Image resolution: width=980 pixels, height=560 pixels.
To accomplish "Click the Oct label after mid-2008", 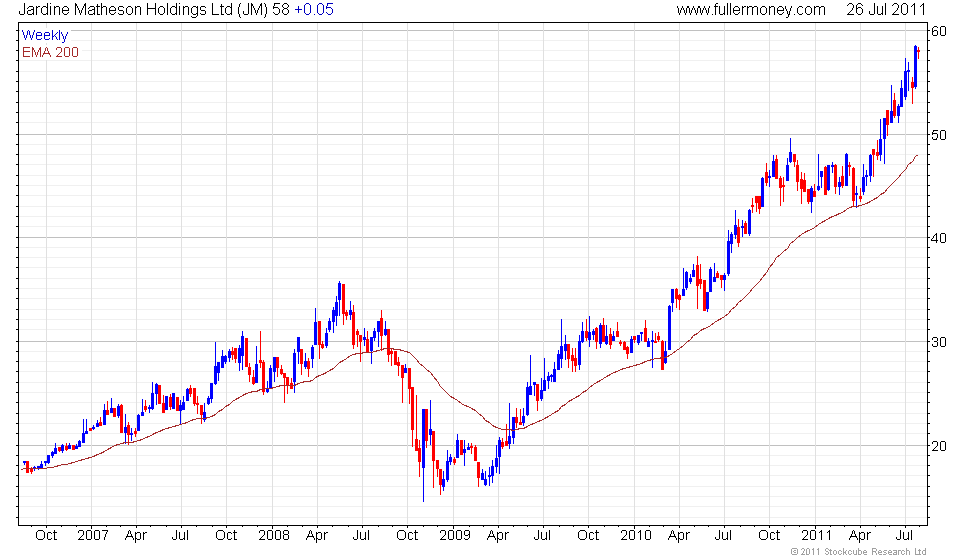I will [x=408, y=535].
